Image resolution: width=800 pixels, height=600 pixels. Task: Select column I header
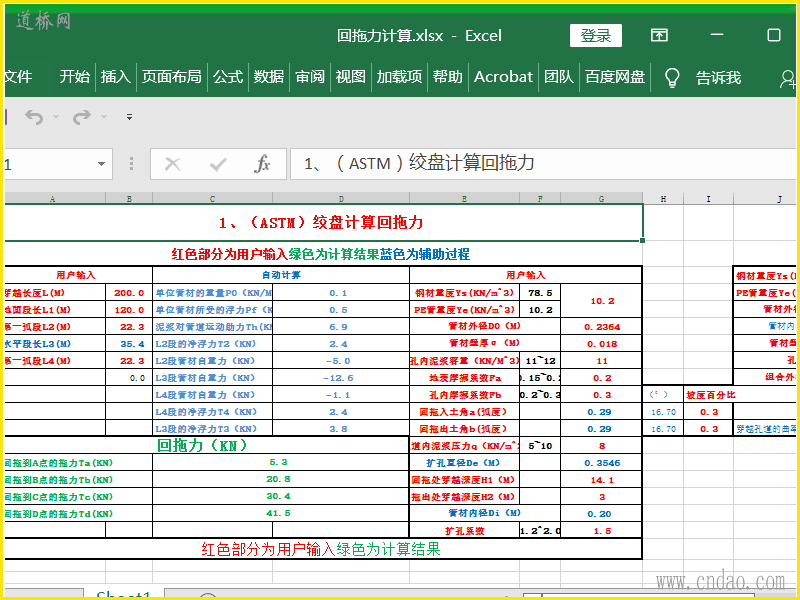tap(708, 198)
